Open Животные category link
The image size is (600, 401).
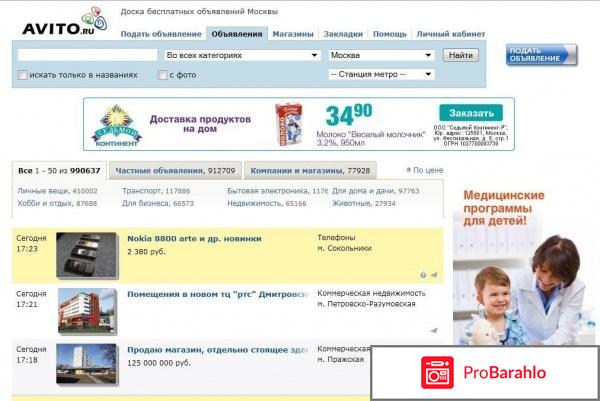click(364, 204)
